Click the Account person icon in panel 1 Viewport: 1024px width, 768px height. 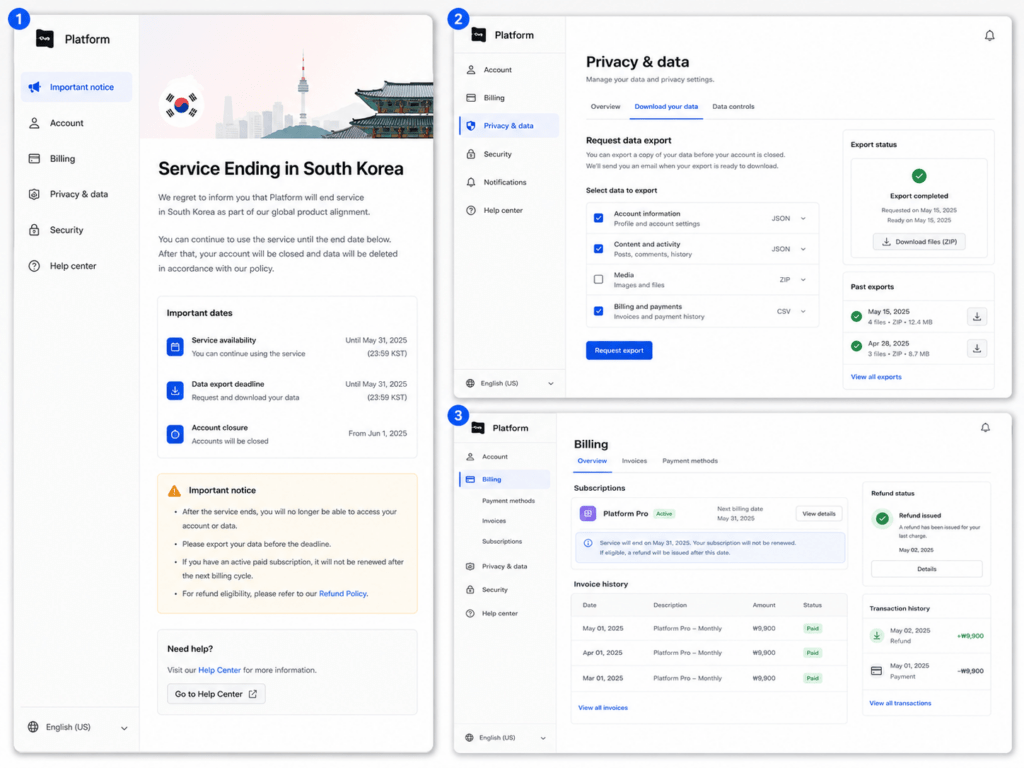click(x=35, y=123)
